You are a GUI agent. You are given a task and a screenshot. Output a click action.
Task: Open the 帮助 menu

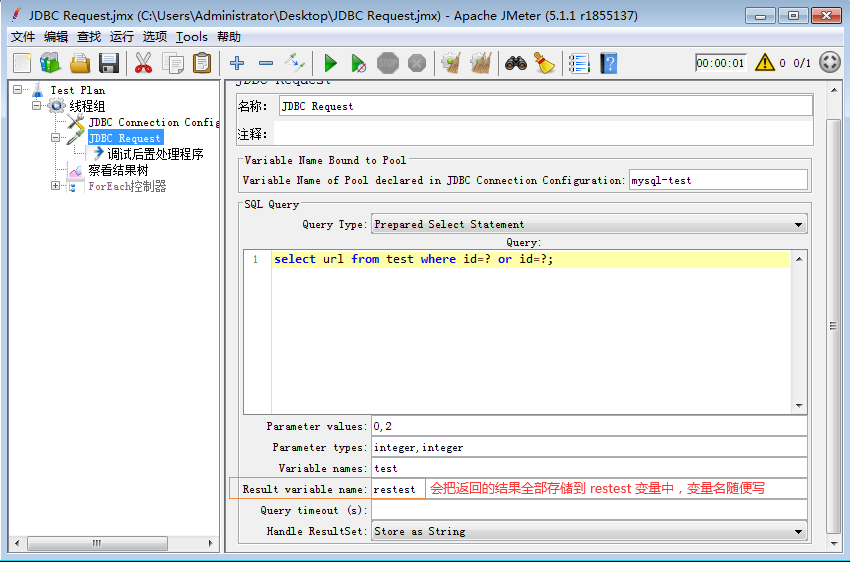tap(229, 37)
